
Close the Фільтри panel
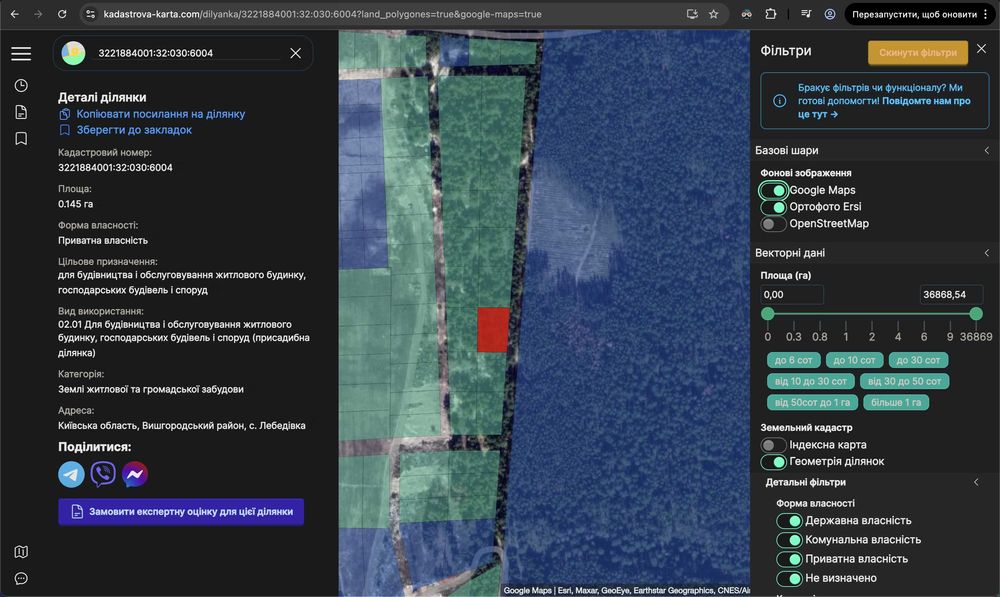click(981, 49)
